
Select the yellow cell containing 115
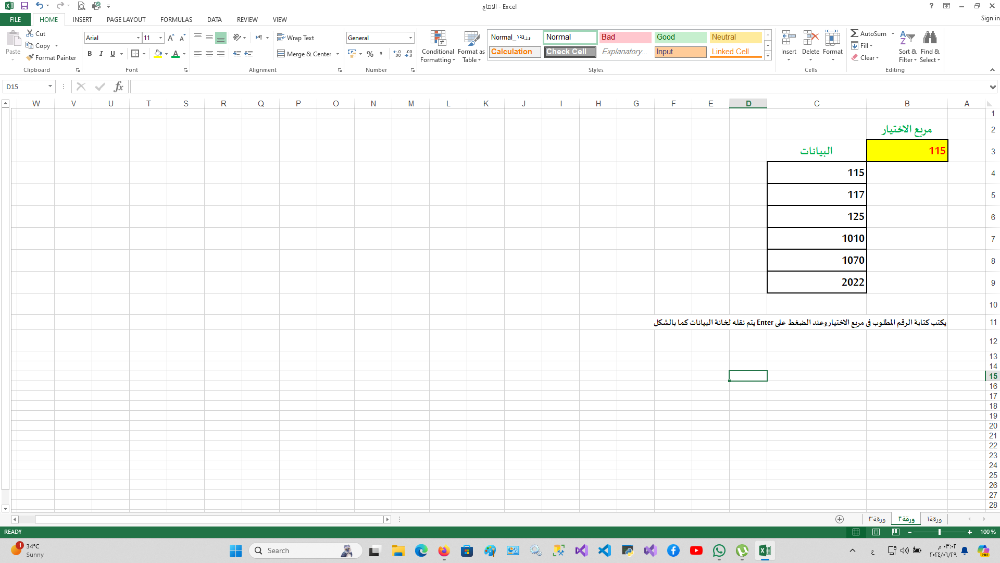(908, 151)
